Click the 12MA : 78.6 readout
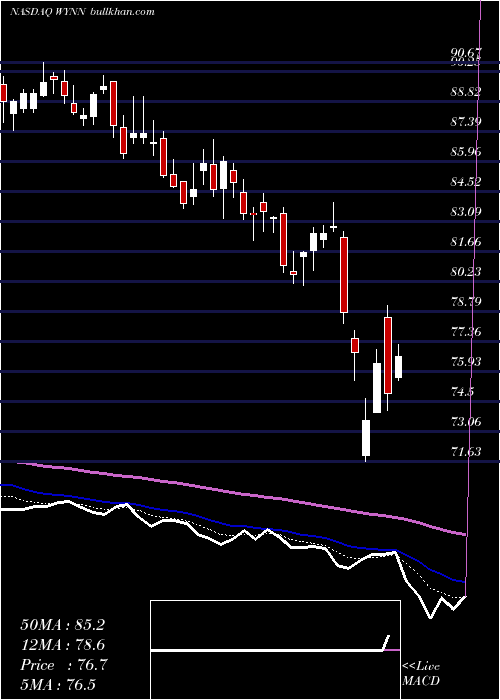 coord(62,645)
